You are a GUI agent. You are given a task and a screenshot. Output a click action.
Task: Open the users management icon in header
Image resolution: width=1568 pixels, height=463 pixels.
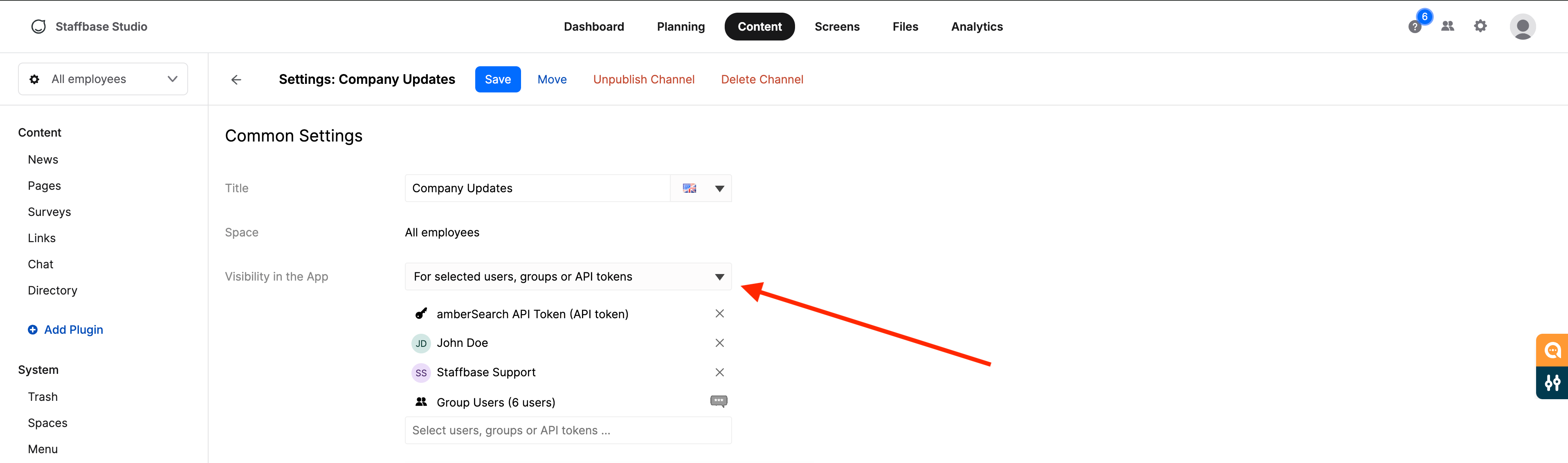point(1447,26)
